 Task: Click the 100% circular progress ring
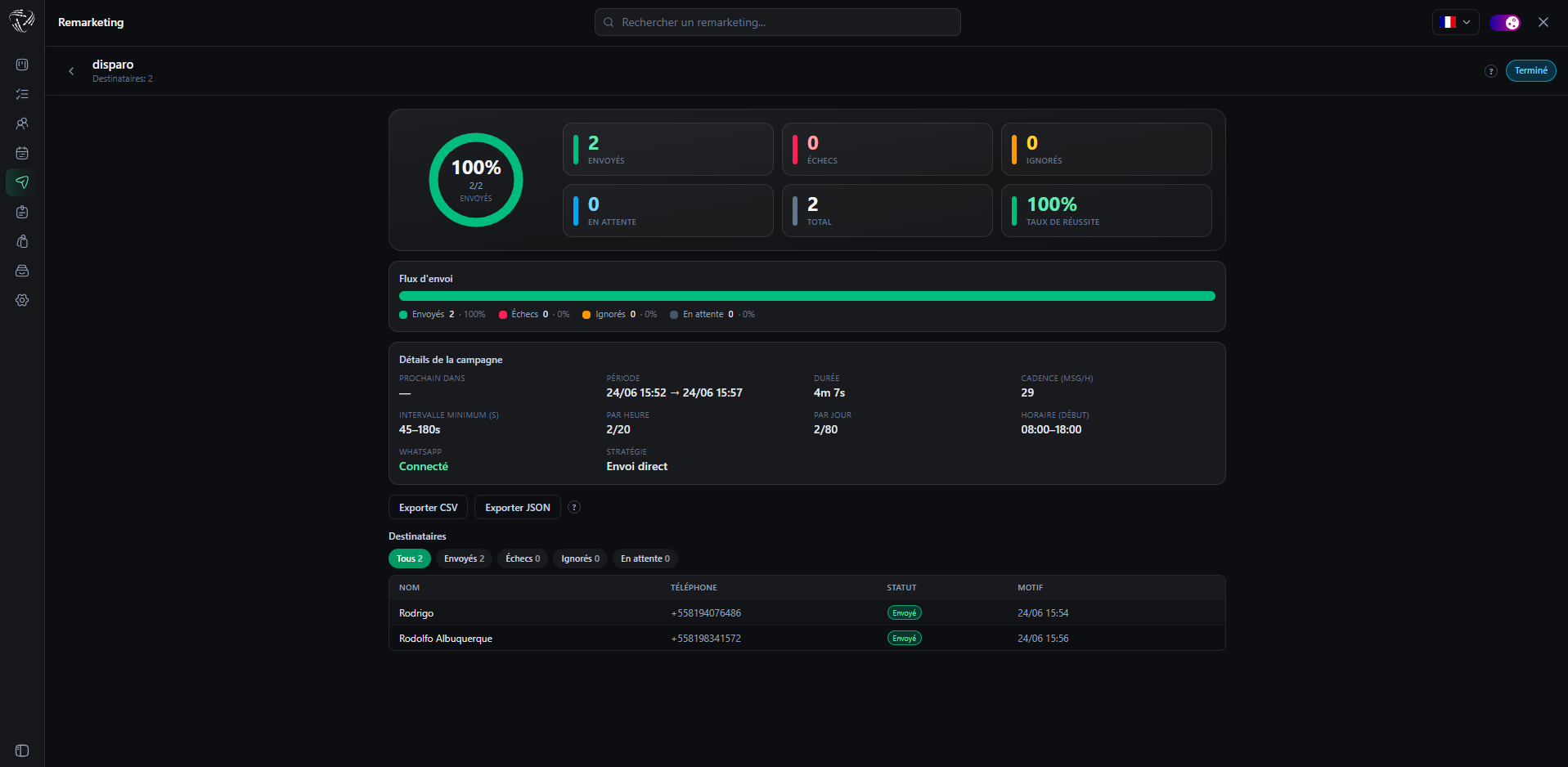click(476, 180)
